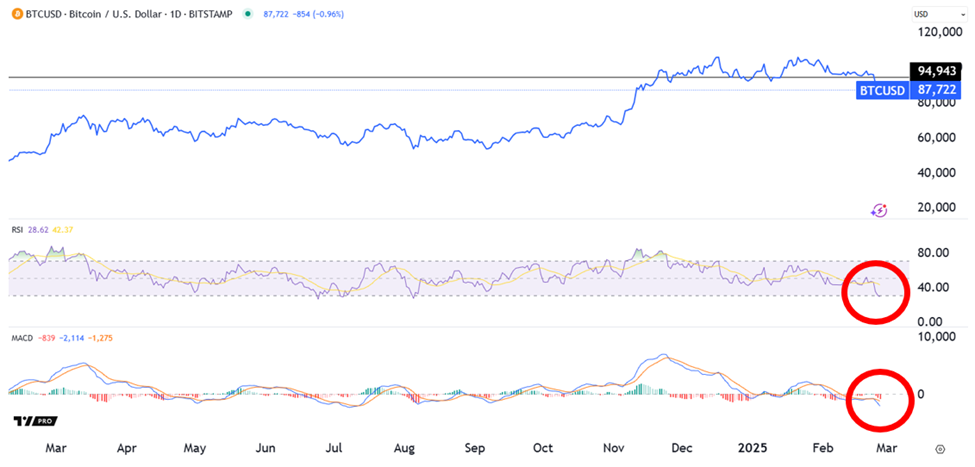Click the blue 87,722 current price label
Viewport: 975px width, 467px height.
tap(938, 90)
